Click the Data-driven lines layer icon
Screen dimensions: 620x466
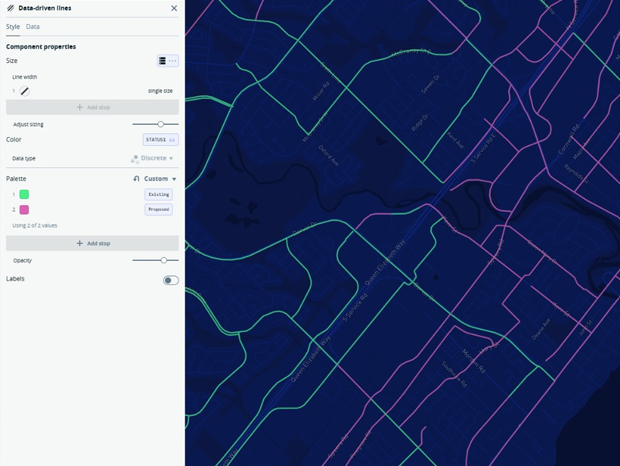tap(11, 8)
